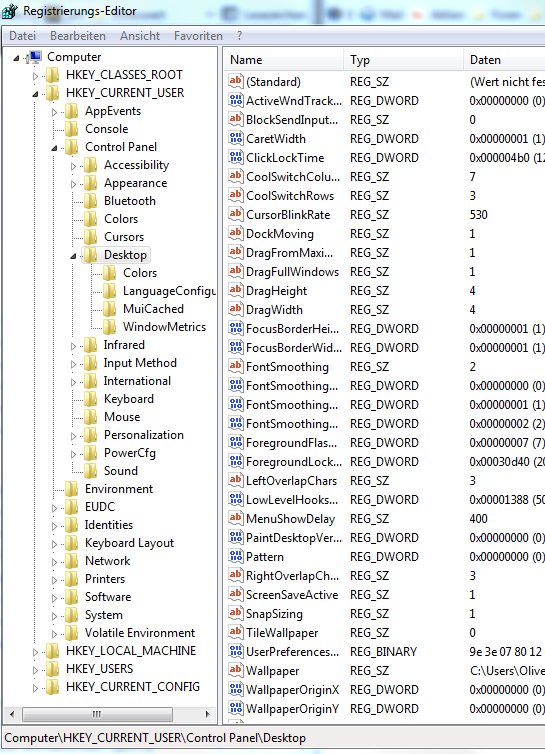Image resolution: width=545 pixels, height=754 pixels.
Task: Open the Bearbeiten menu
Action: click(x=77, y=36)
